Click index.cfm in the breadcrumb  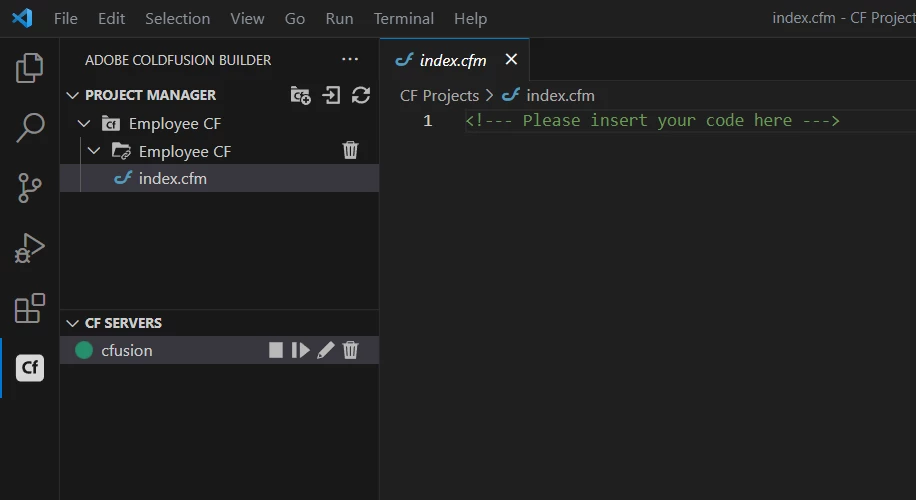pos(560,95)
